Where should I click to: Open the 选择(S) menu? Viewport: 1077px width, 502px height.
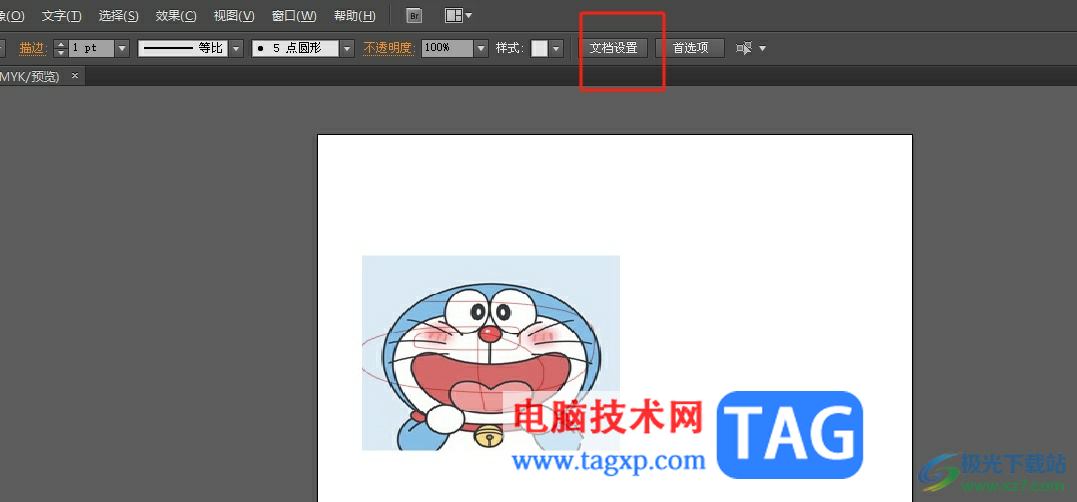pos(118,15)
